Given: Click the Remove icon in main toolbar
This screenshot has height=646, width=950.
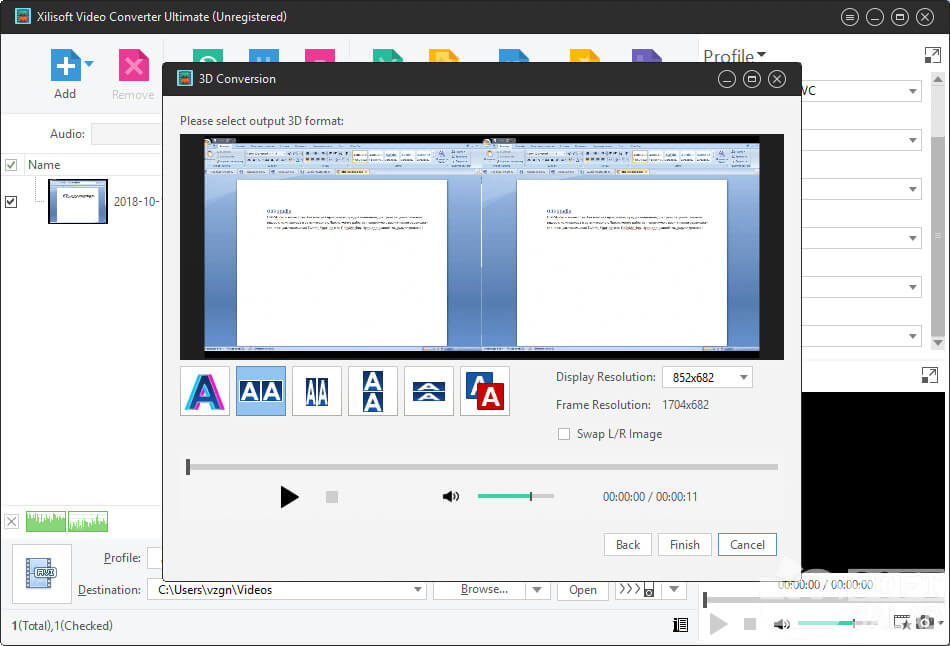Looking at the screenshot, I should (x=133, y=65).
